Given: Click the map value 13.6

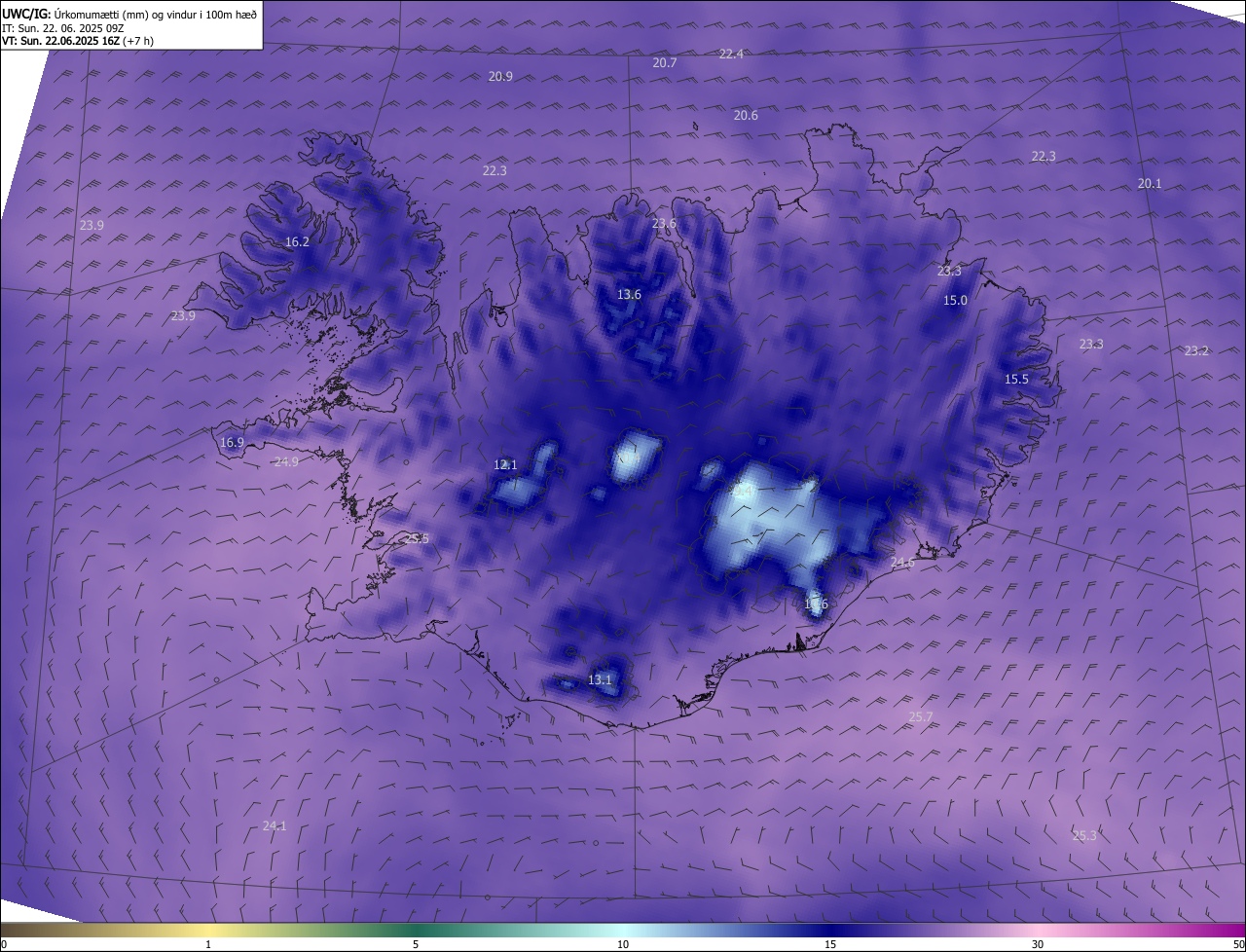Looking at the screenshot, I should point(629,294).
